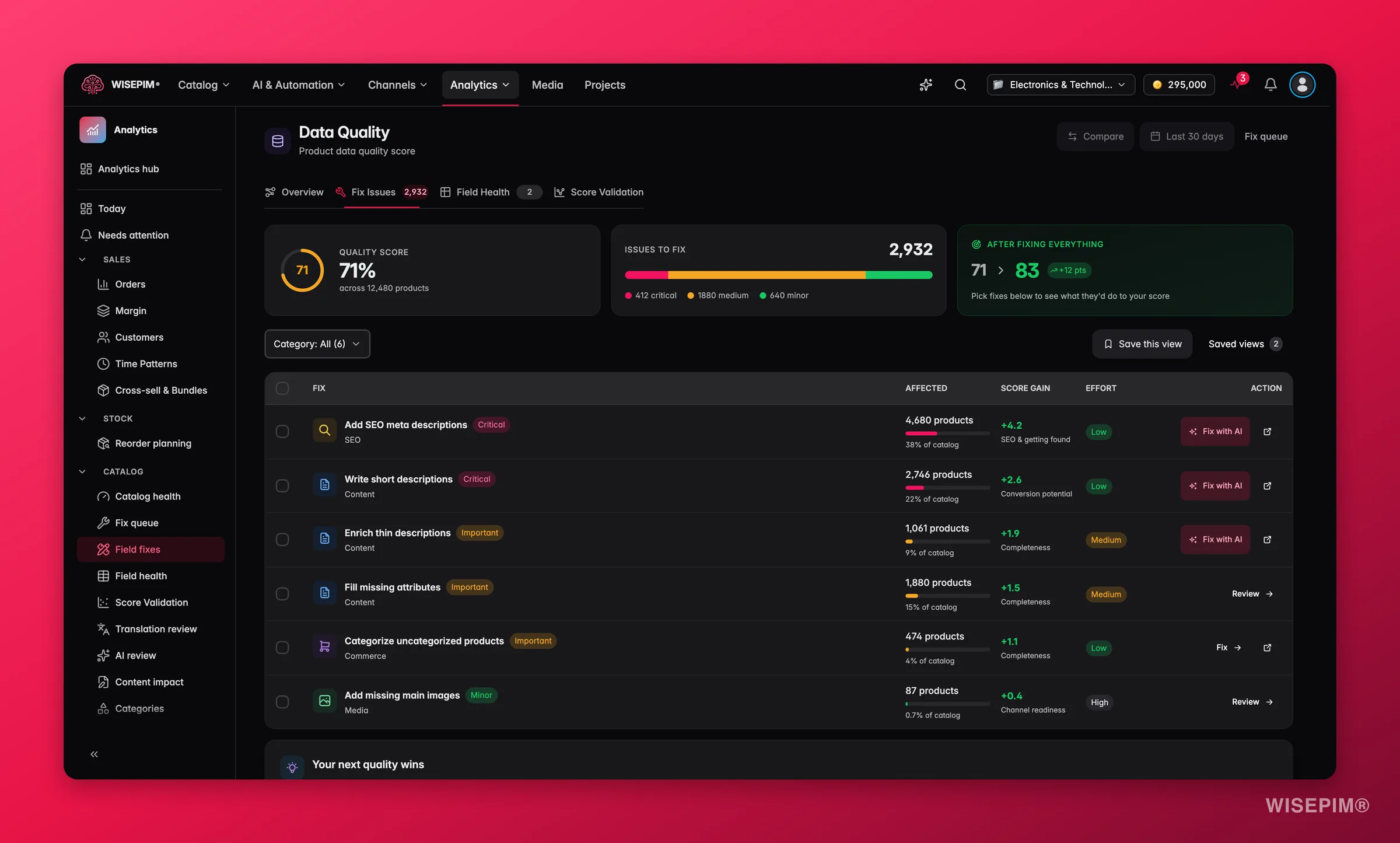Check the Add SEO meta descriptions row

click(x=282, y=431)
